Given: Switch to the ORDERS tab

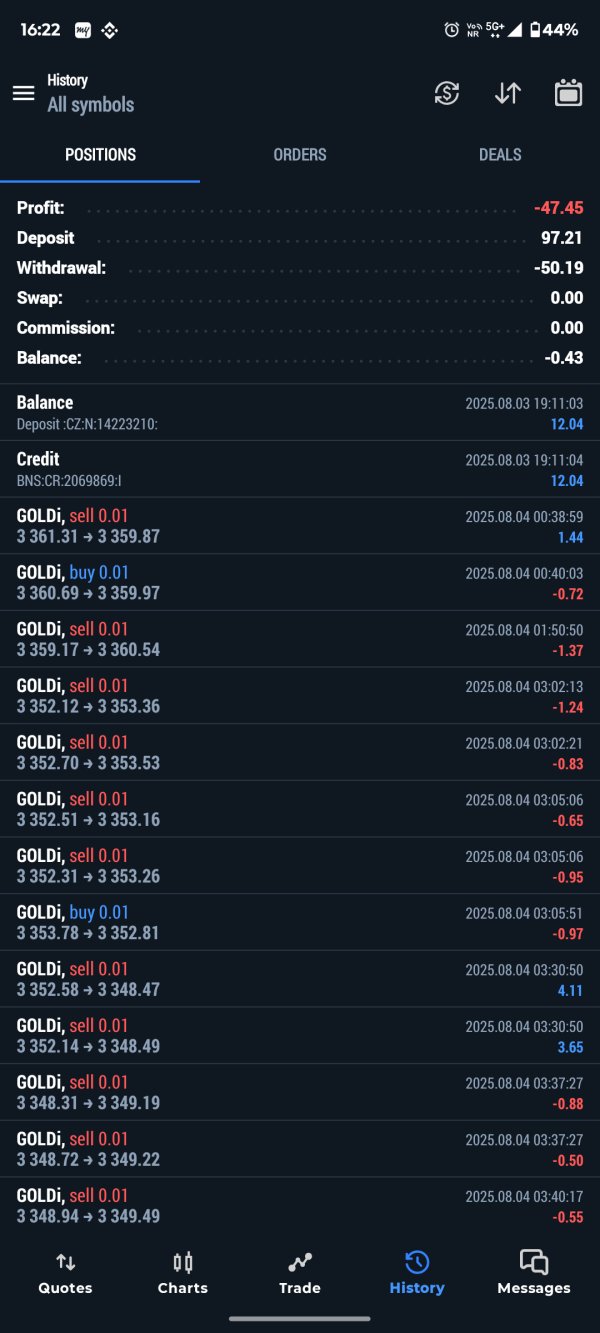Looking at the screenshot, I should pyautogui.click(x=300, y=155).
